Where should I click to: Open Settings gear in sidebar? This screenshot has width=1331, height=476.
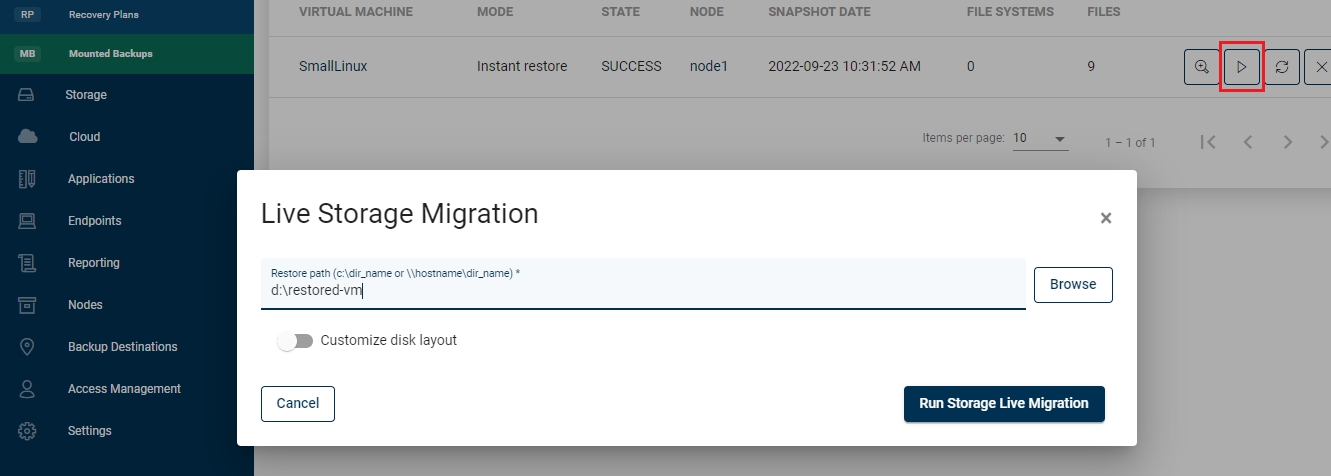pyautogui.click(x=89, y=431)
